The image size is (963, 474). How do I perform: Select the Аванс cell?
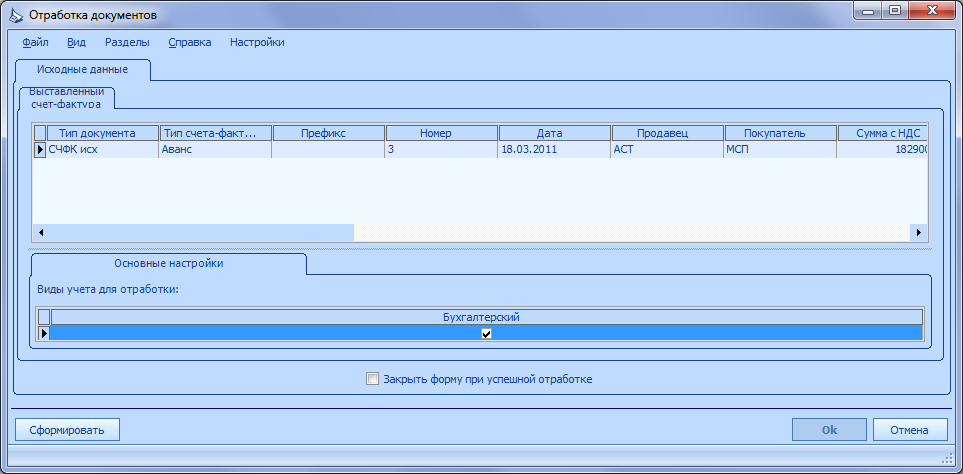click(216, 149)
